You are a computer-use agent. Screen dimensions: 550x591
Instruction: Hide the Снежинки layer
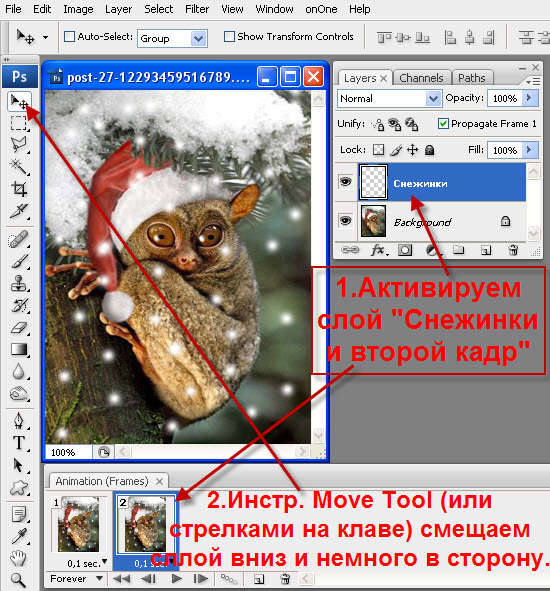(x=345, y=182)
